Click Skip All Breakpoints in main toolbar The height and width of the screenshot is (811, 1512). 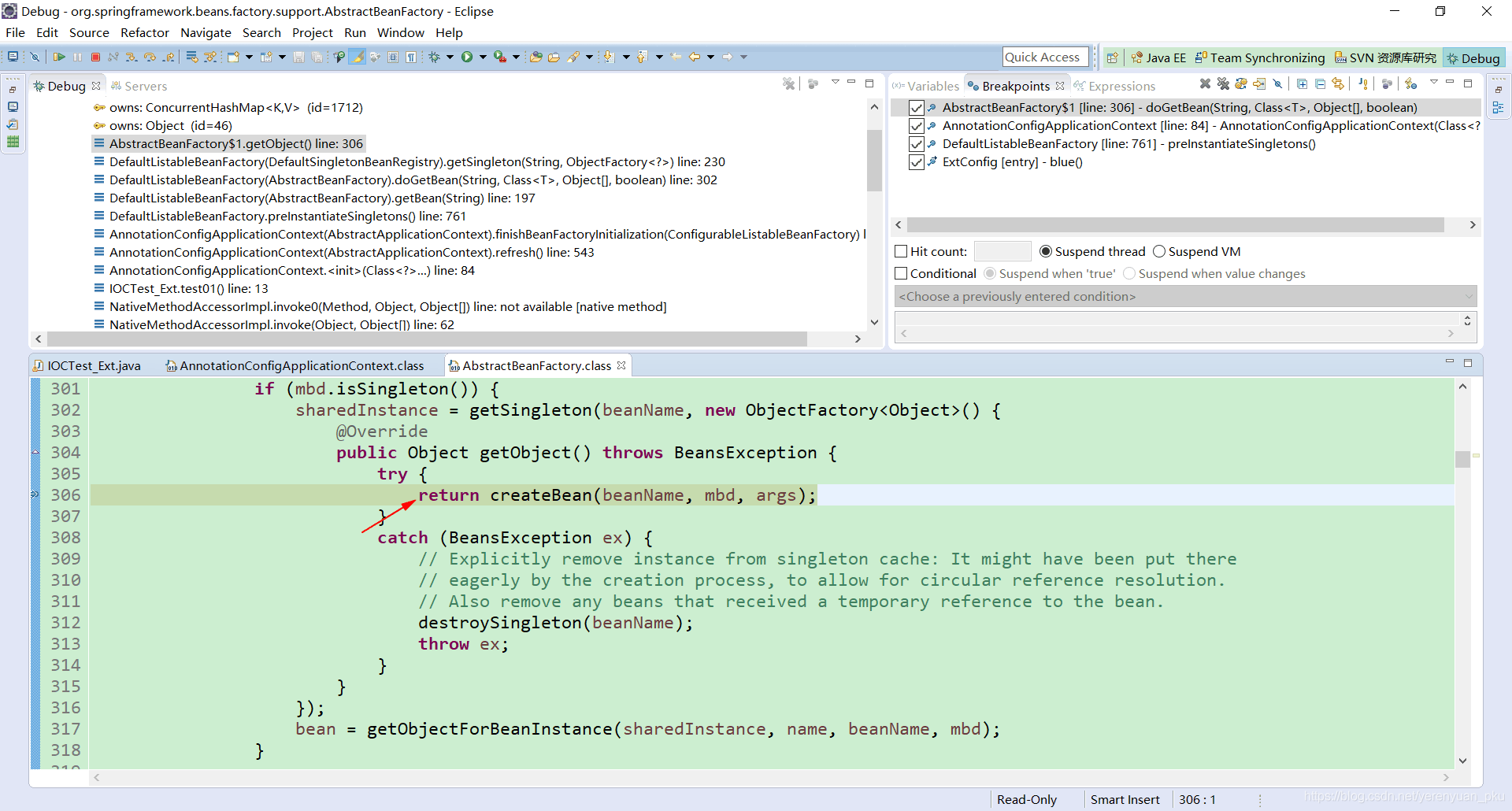click(35, 57)
